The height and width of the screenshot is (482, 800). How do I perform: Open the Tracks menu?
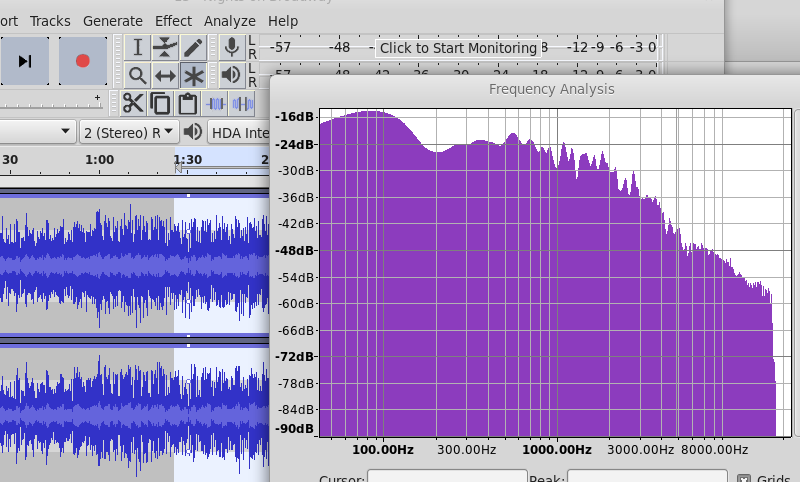pos(50,21)
